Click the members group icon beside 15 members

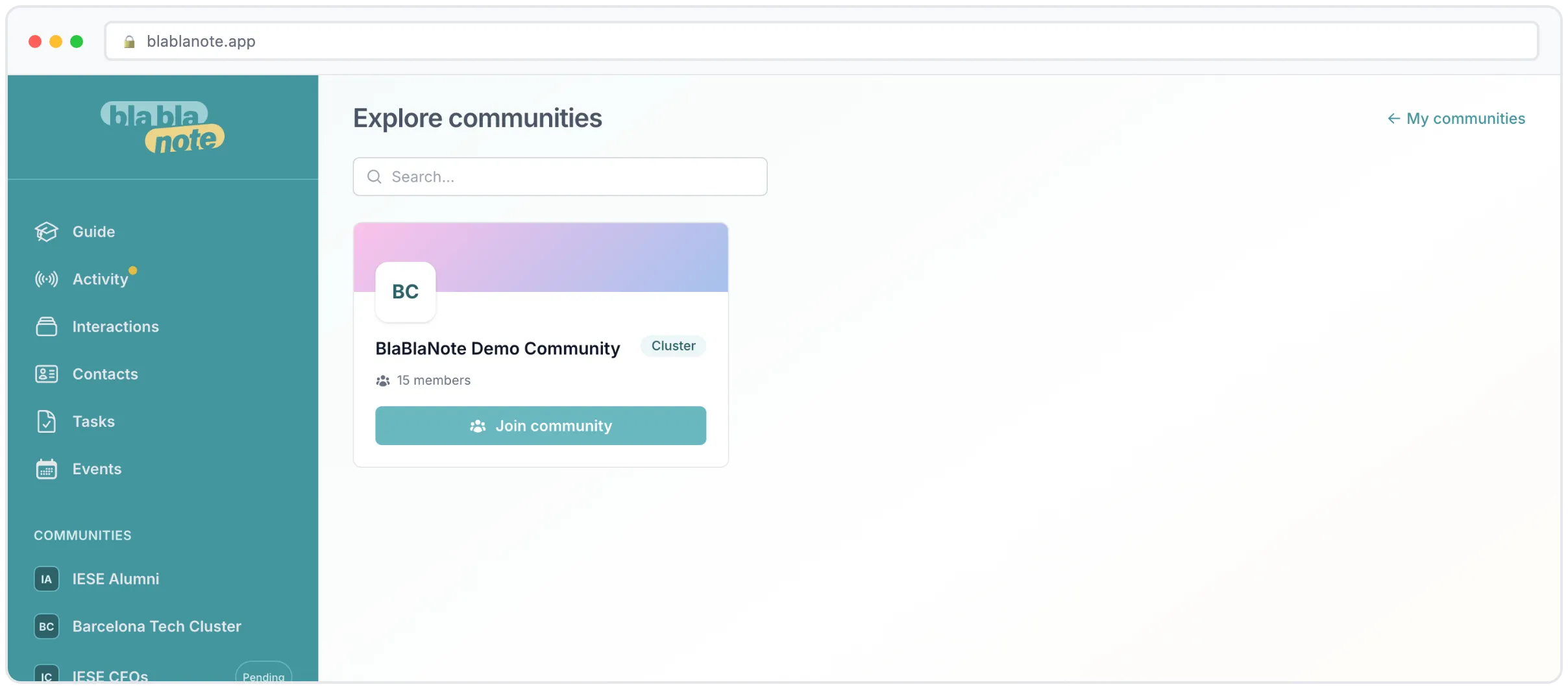click(383, 381)
